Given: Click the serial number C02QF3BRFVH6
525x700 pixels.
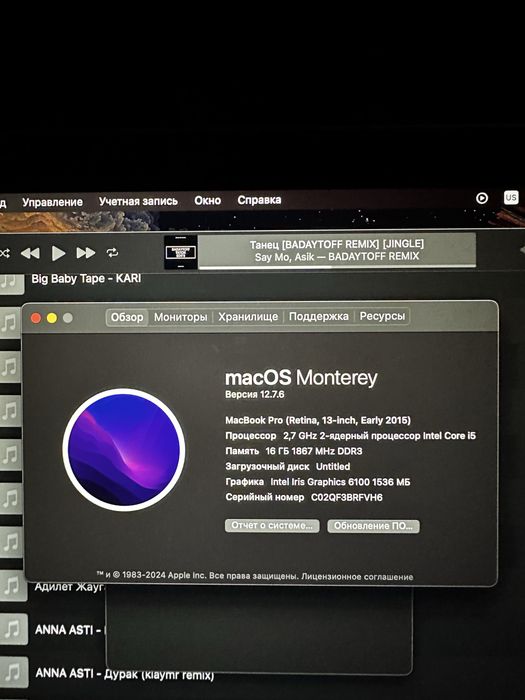Looking at the screenshot, I should 347,497.
